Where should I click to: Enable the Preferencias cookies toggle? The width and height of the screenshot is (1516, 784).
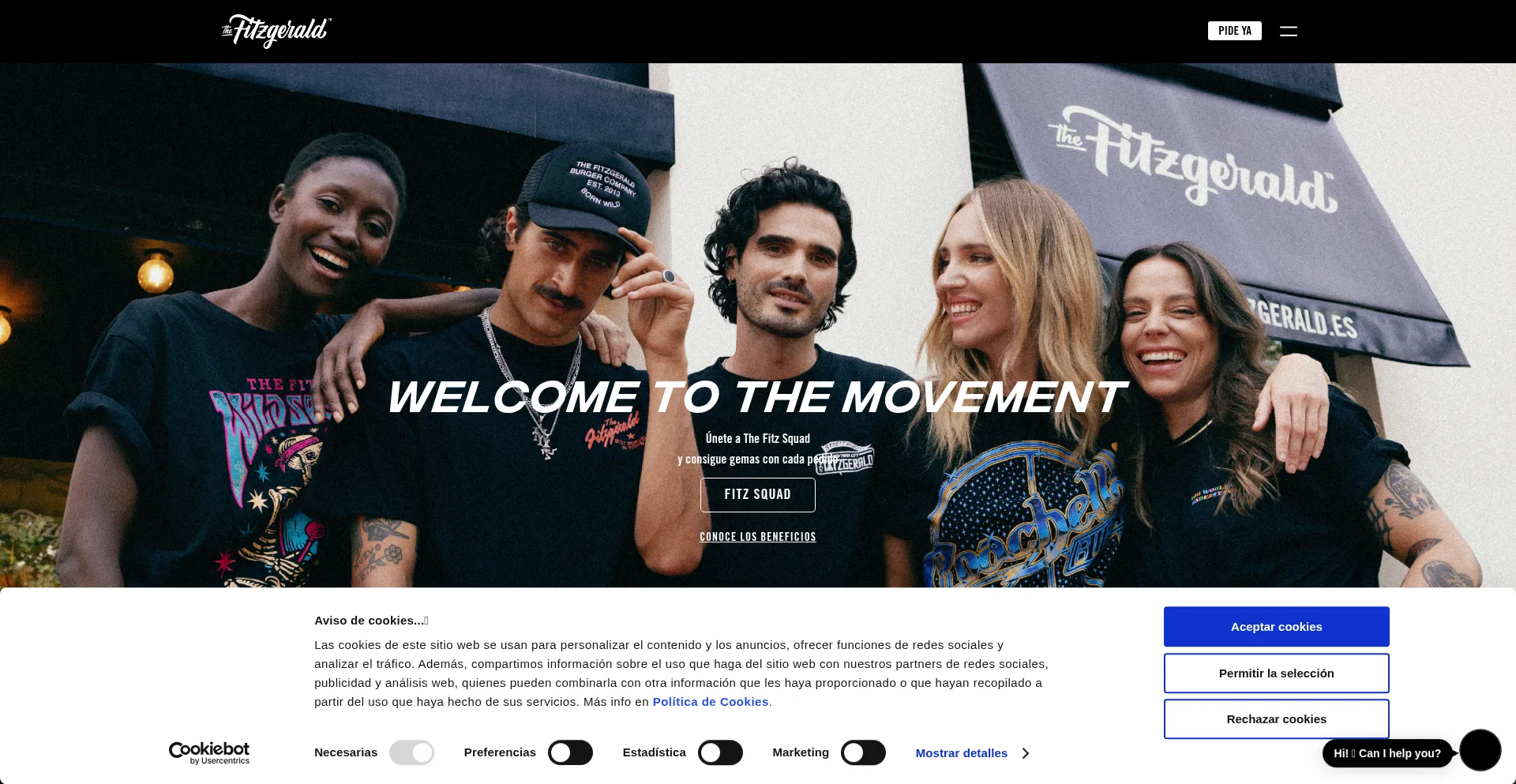pyautogui.click(x=570, y=752)
